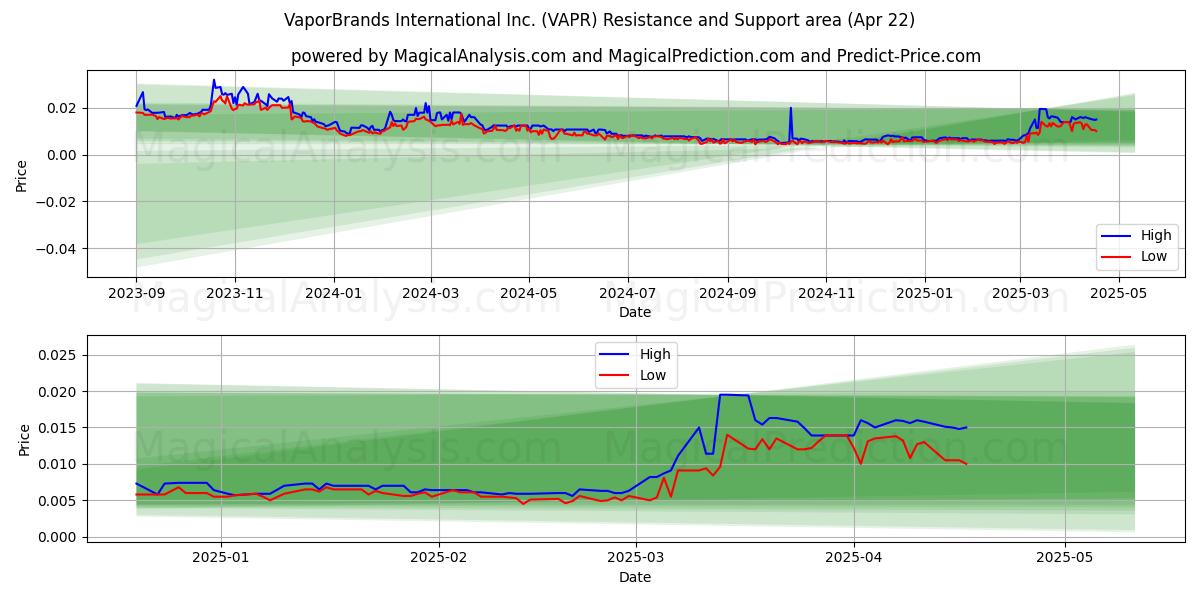Click the '0.000' price tick on bottom chart
1200x600 pixels.
pyautogui.click(x=59, y=537)
